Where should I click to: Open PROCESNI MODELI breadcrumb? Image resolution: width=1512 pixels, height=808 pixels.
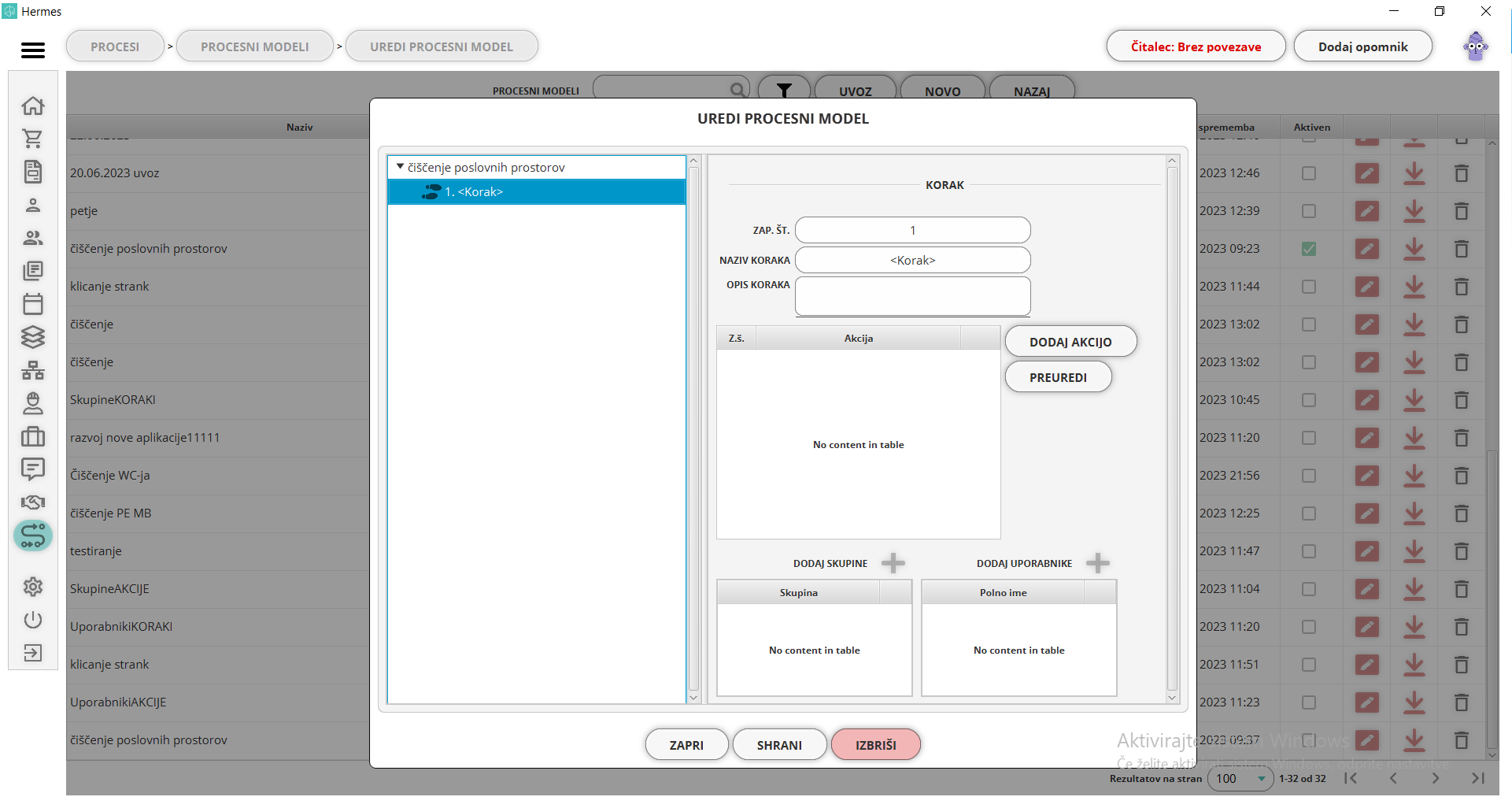(255, 46)
